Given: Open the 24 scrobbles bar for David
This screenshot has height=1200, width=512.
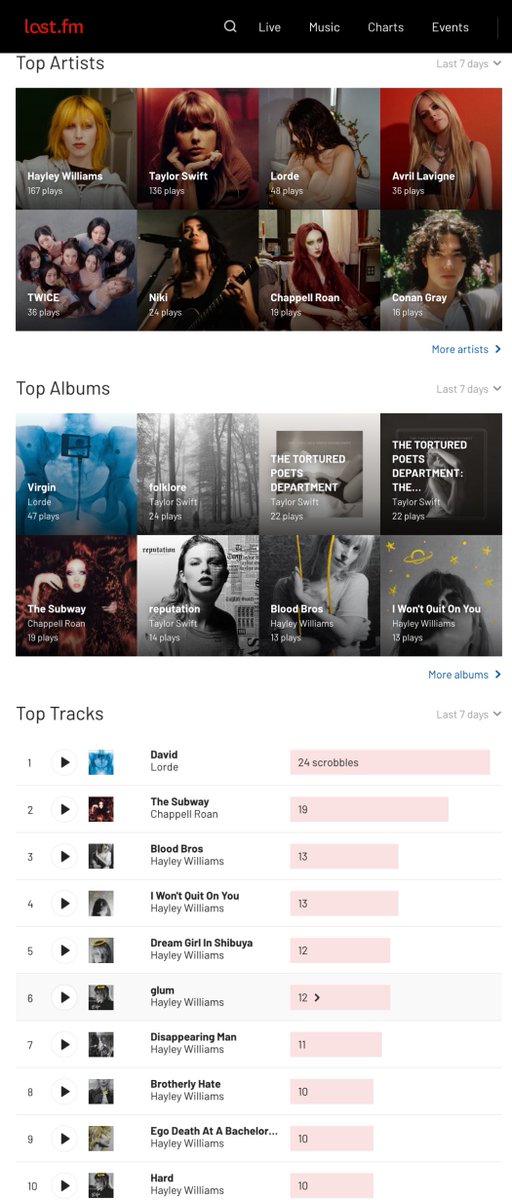Looking at the screenshot, I should 390,763.
